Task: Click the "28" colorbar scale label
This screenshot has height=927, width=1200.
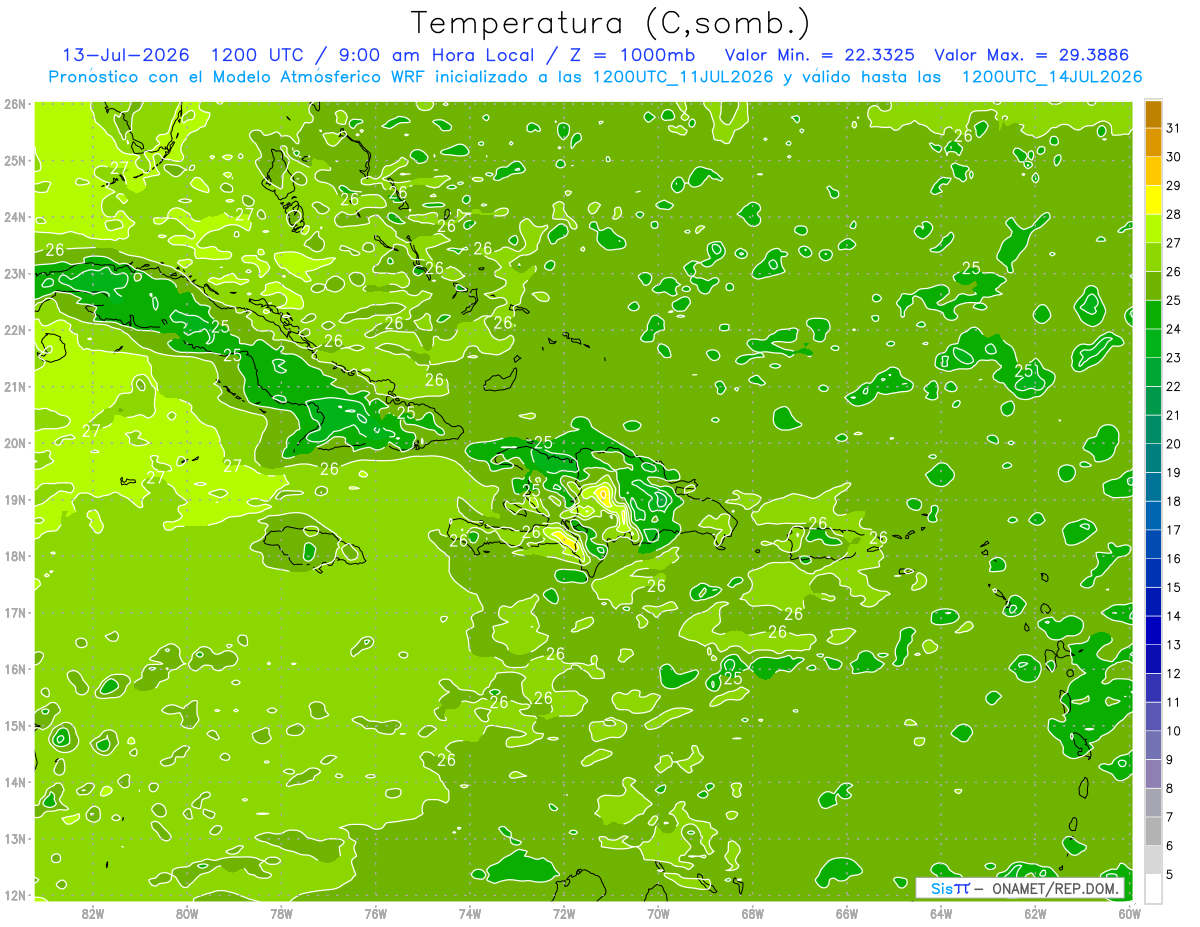Action: 1174,214
